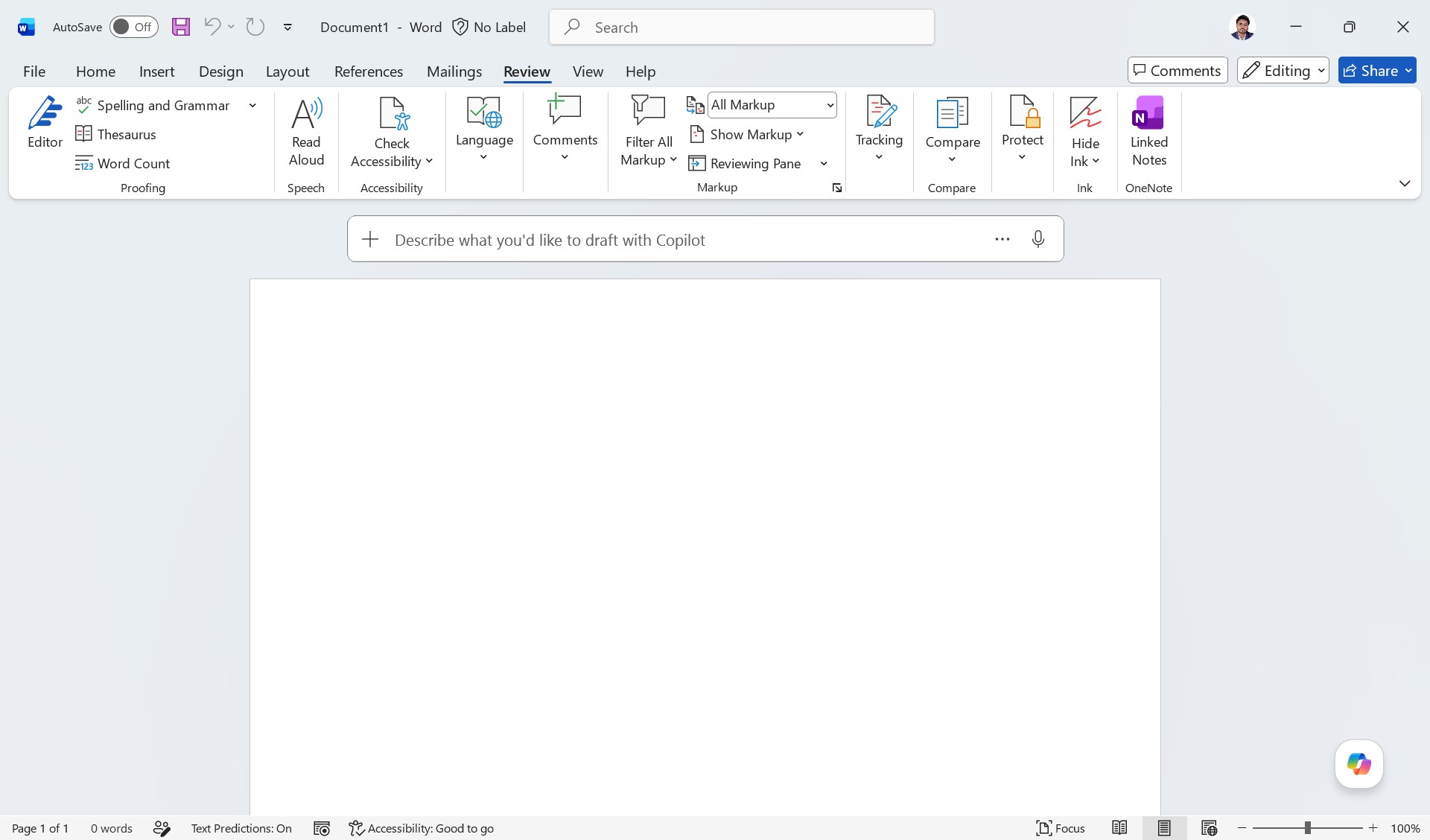The height and width of the screenshot is (840, 1430).
Task: Switch to Read Mode view
Action: pyautogui.click(x=1119, y=828)
